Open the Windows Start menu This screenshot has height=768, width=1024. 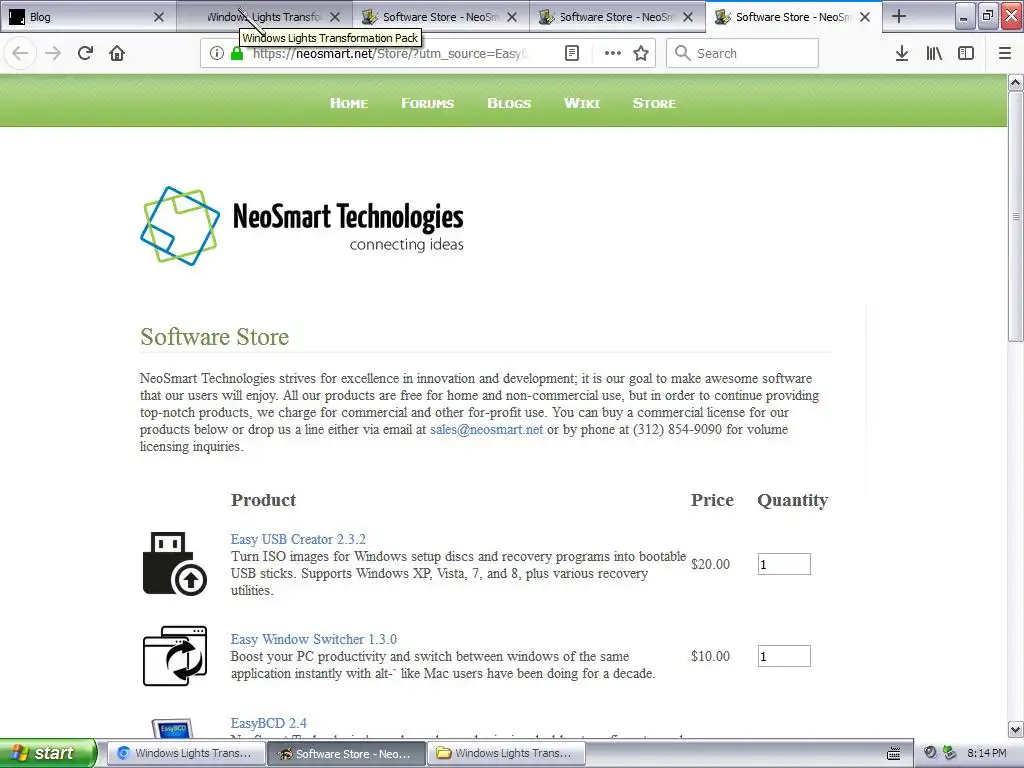(48, 753)
